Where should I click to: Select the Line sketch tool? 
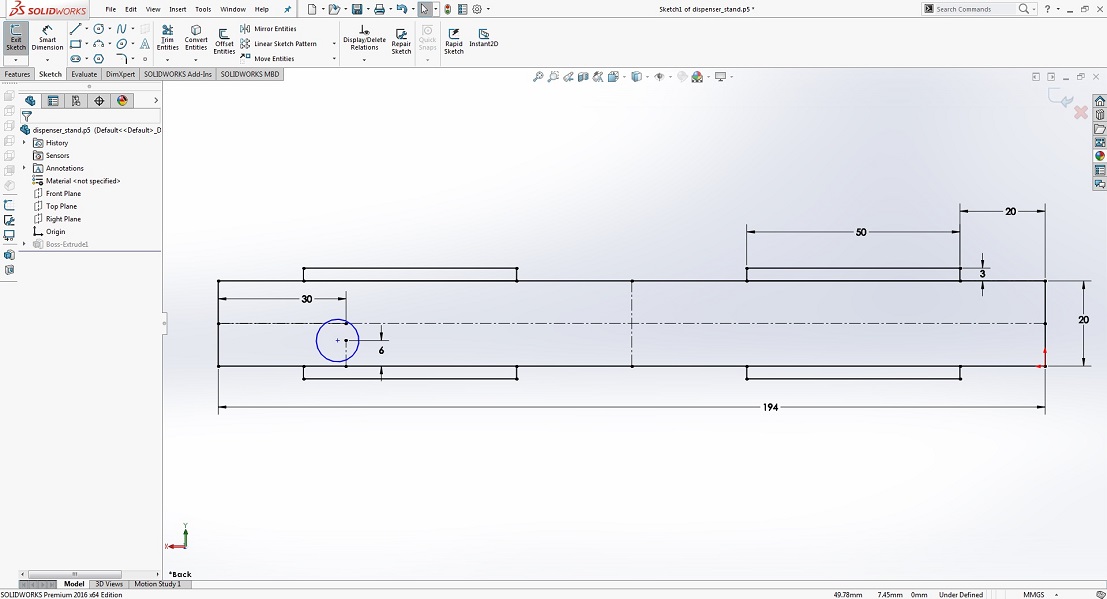coord(76,29)
